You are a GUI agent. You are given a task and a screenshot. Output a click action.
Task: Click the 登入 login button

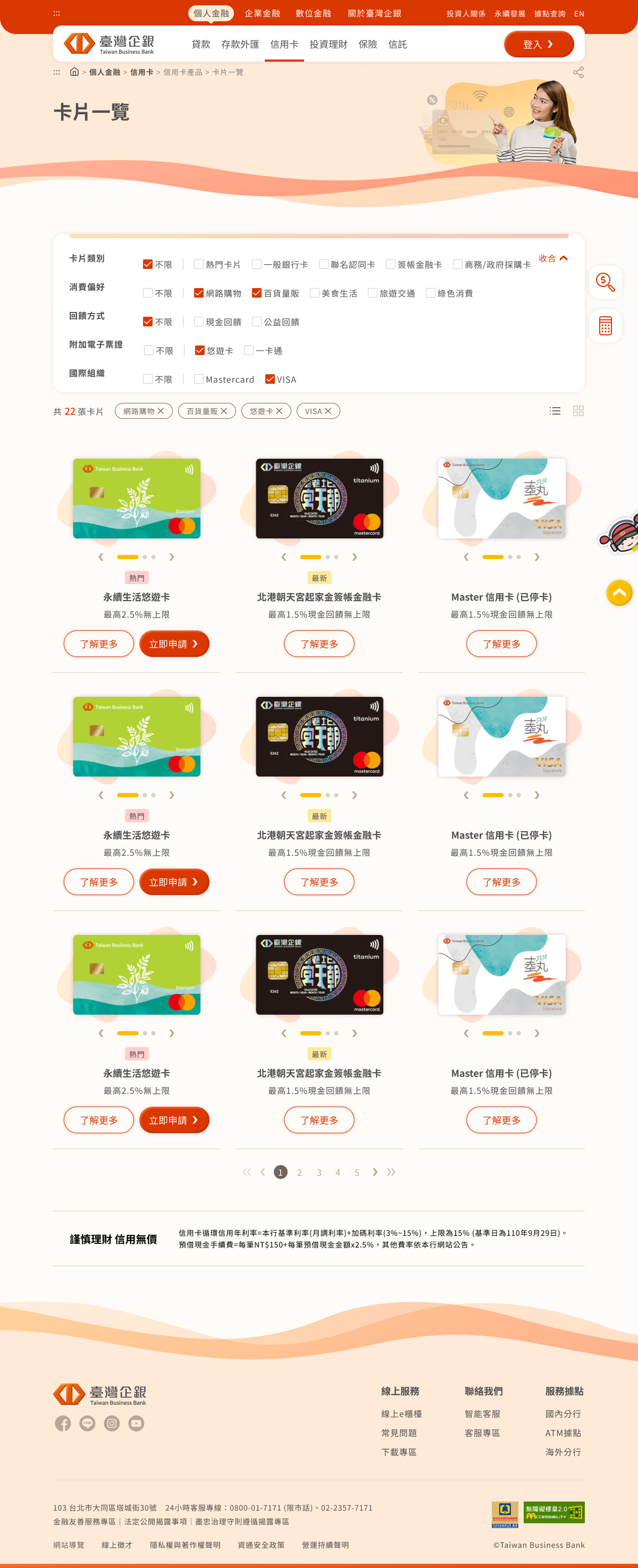539,45
